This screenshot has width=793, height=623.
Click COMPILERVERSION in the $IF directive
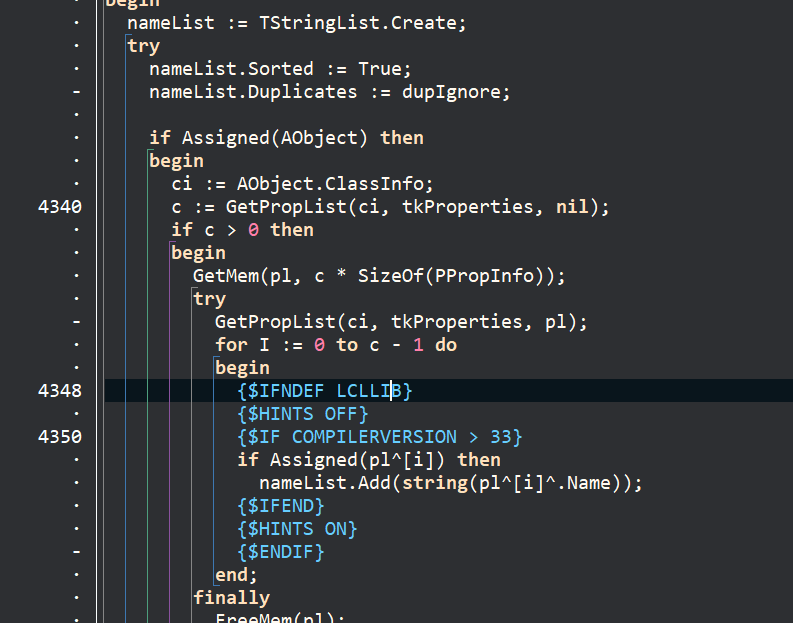(374, 437)
